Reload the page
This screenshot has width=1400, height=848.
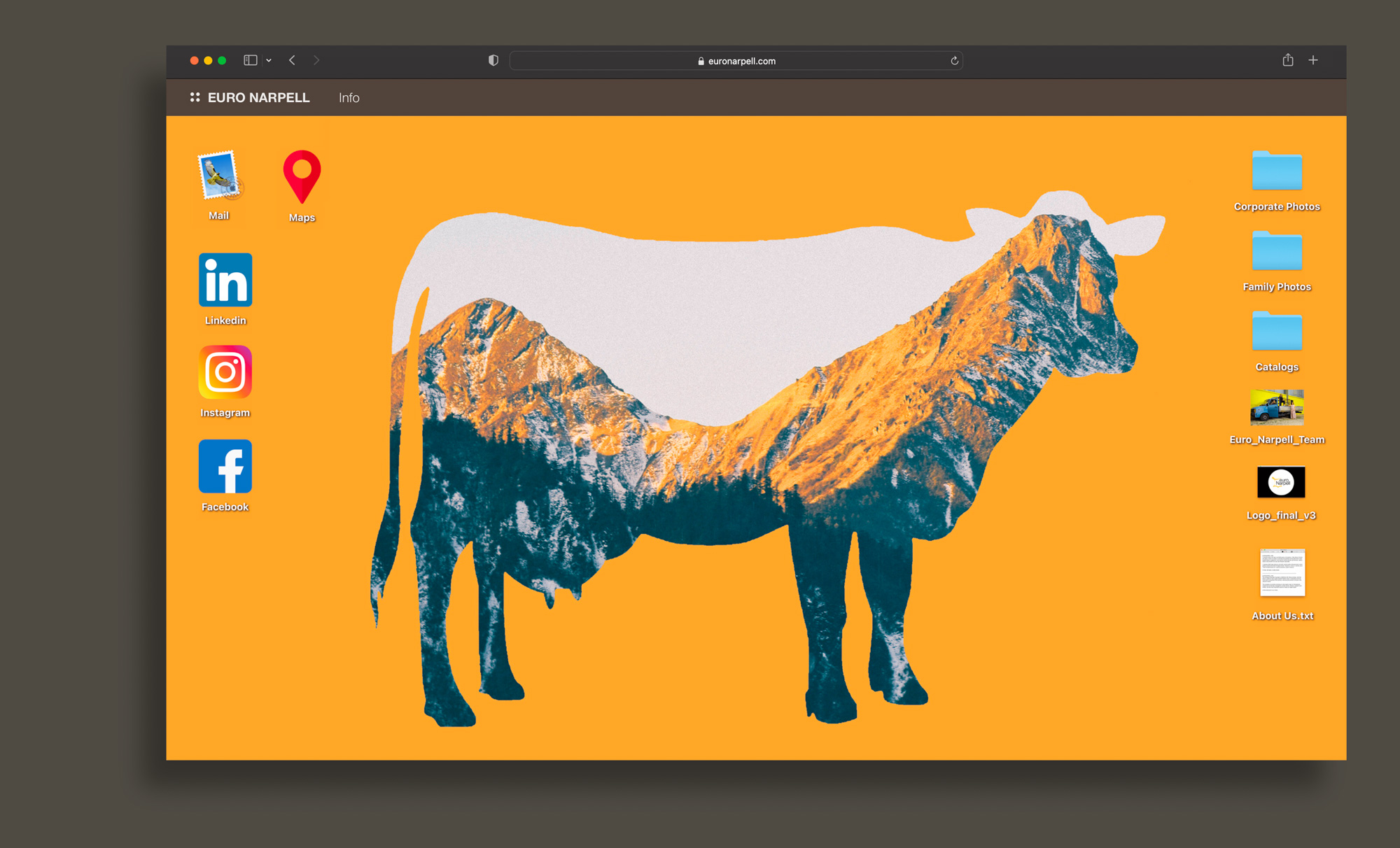click(x=954, y=61)
